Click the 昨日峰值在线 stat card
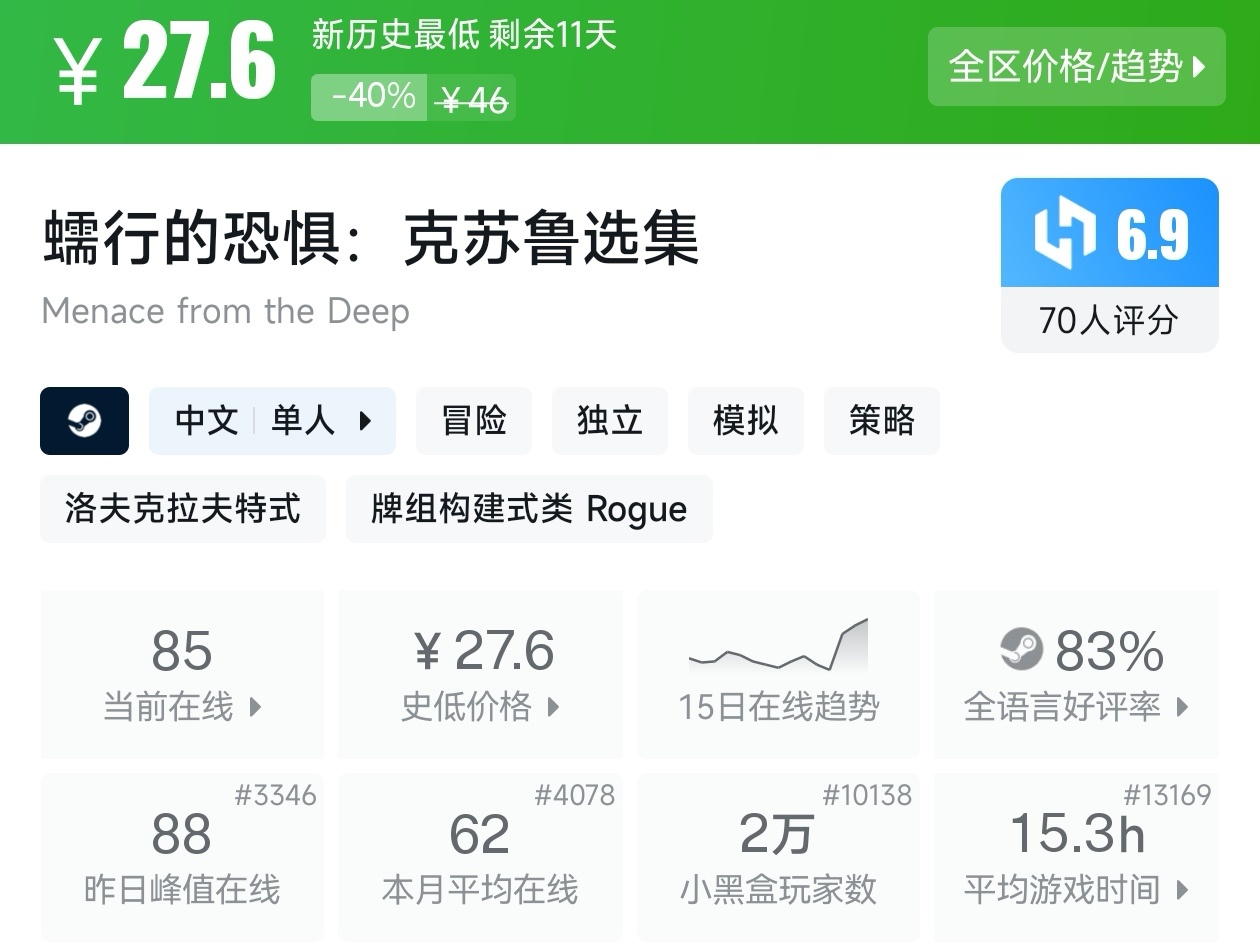The width and height of the screenshot is (1260, 945). point(182,857)
